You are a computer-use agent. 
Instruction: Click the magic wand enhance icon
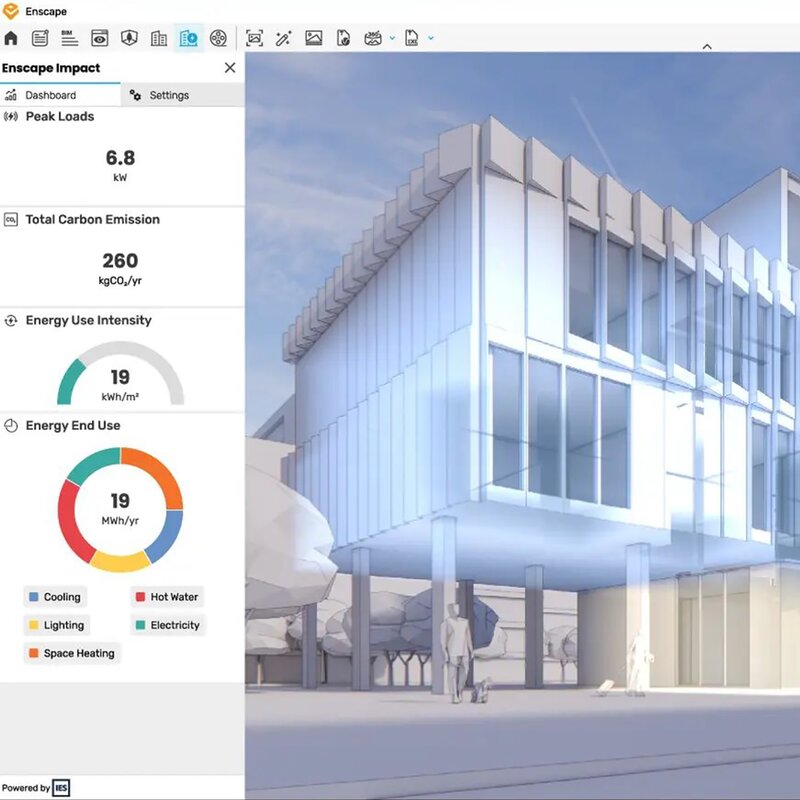(283, 39)
